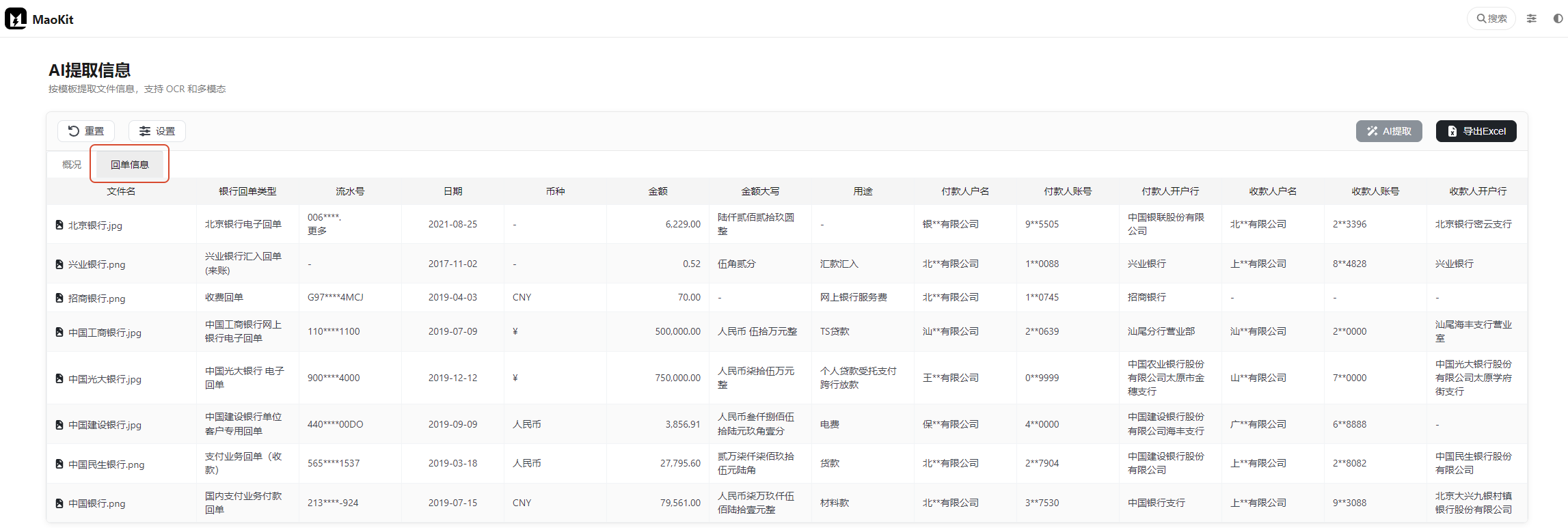Select serial number G97****4MCJ

pos(336,297)
